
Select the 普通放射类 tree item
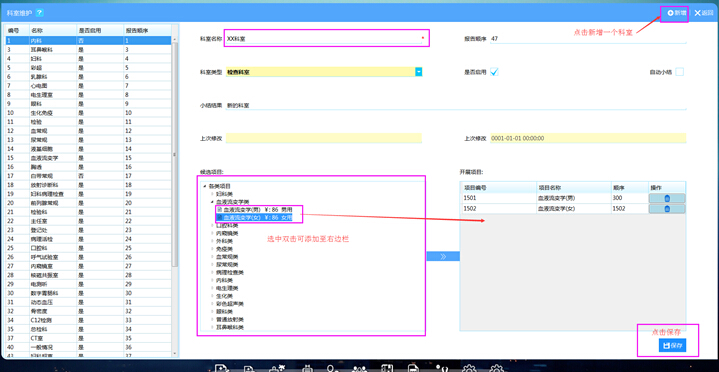230,319
